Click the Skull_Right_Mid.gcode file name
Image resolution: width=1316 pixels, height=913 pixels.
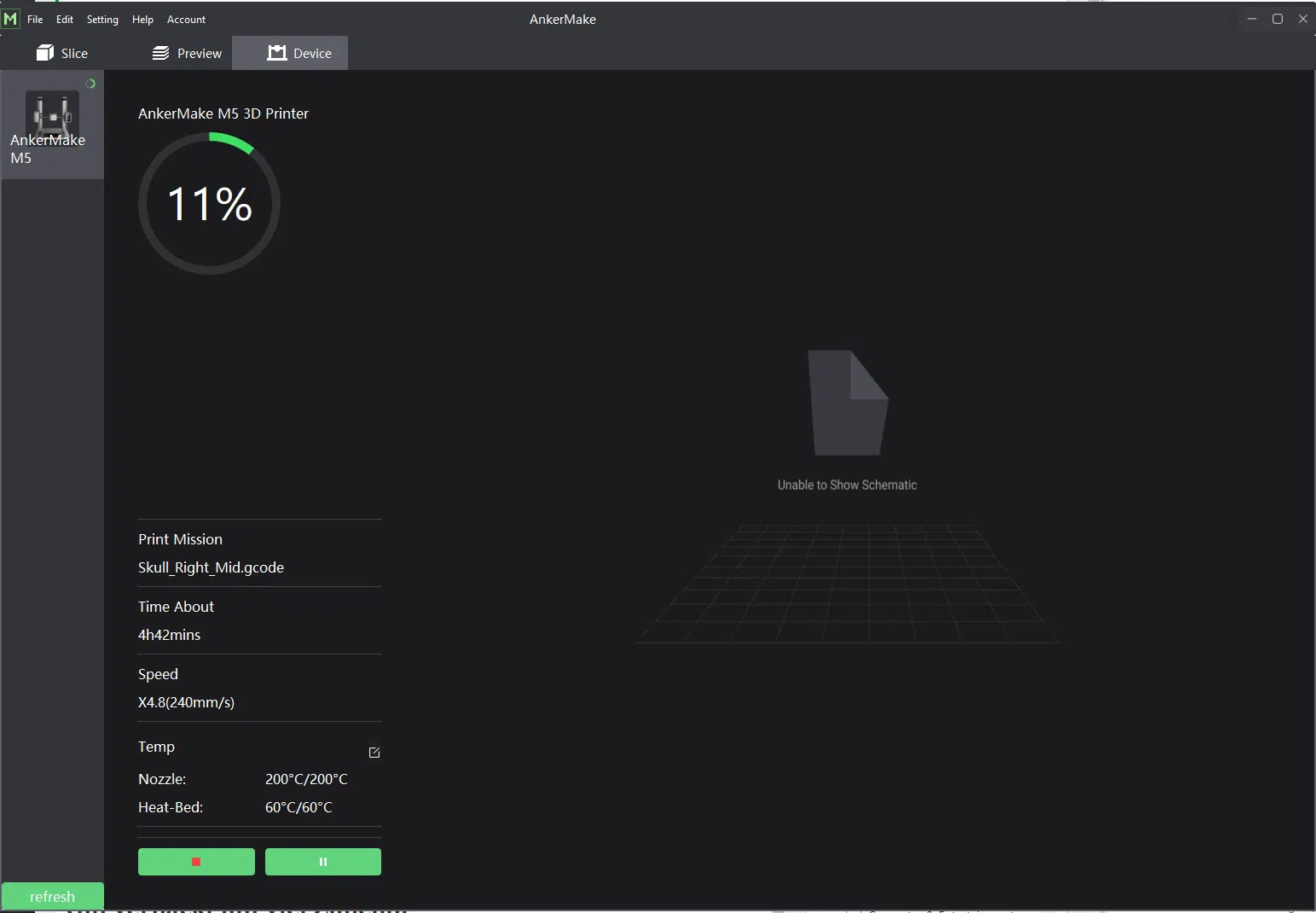(x=211, y=567)
